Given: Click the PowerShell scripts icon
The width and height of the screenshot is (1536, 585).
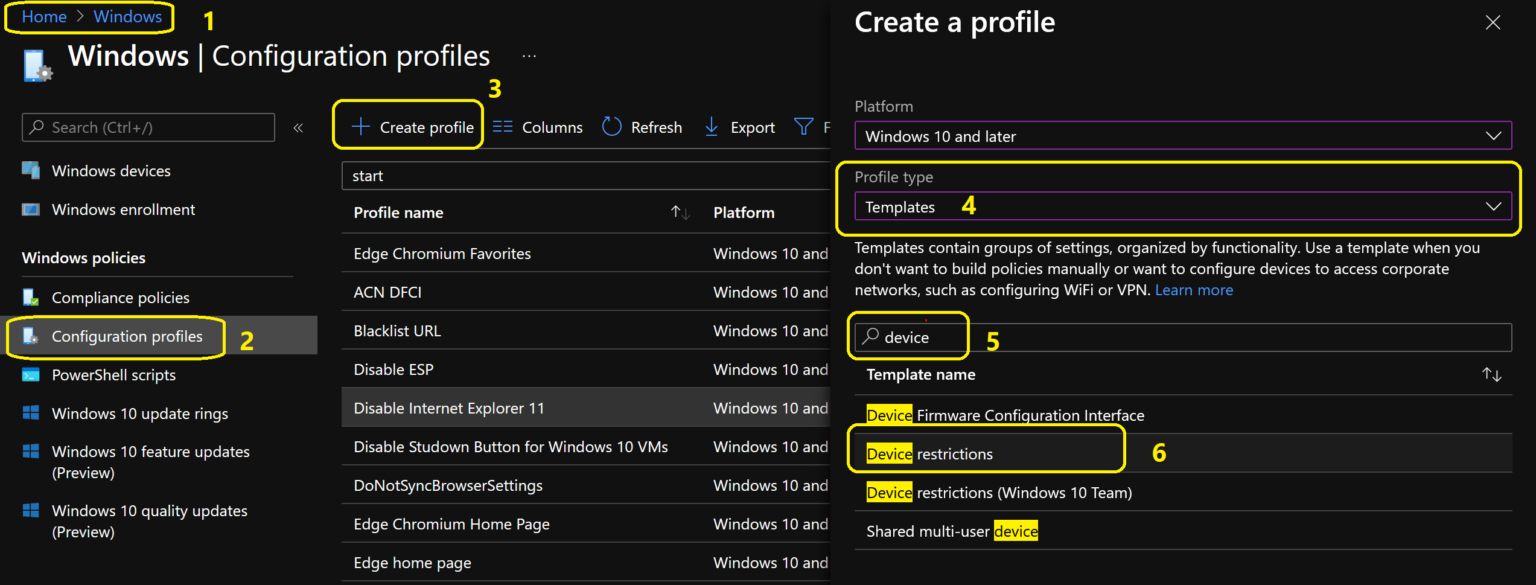Looking at the screenshot, I should click(31, 375).
